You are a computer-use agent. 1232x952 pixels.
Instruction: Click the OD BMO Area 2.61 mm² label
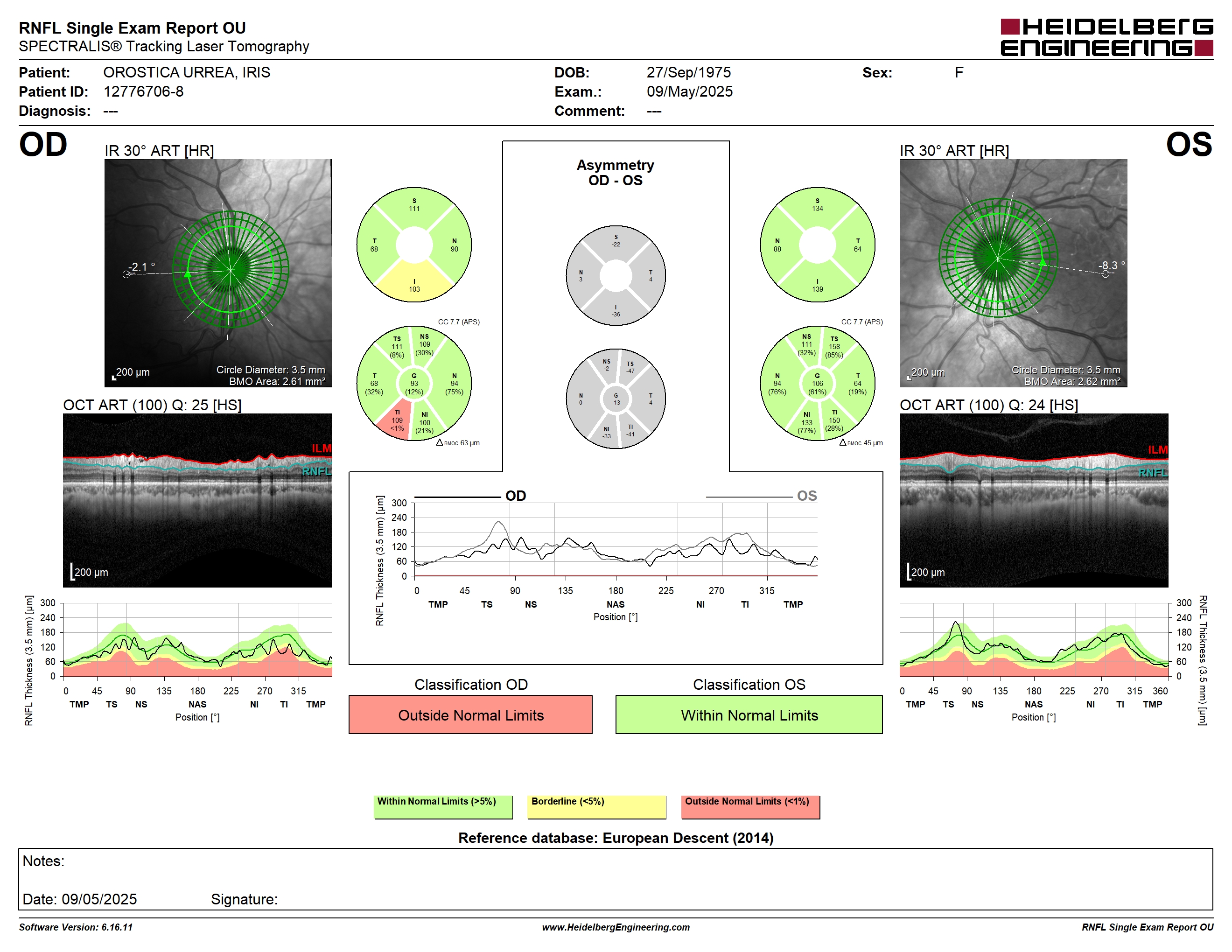click(x=277, y=381)
